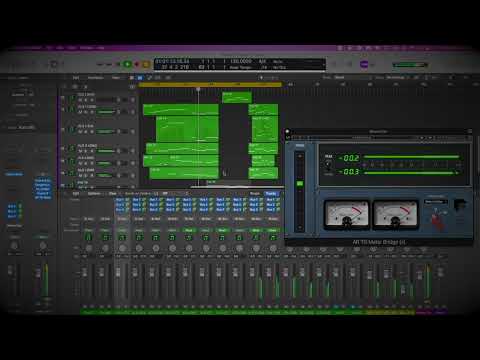Open the Mixer Edit menu
The height and width of the screenshot is (360, 480).
pos(76,194)
